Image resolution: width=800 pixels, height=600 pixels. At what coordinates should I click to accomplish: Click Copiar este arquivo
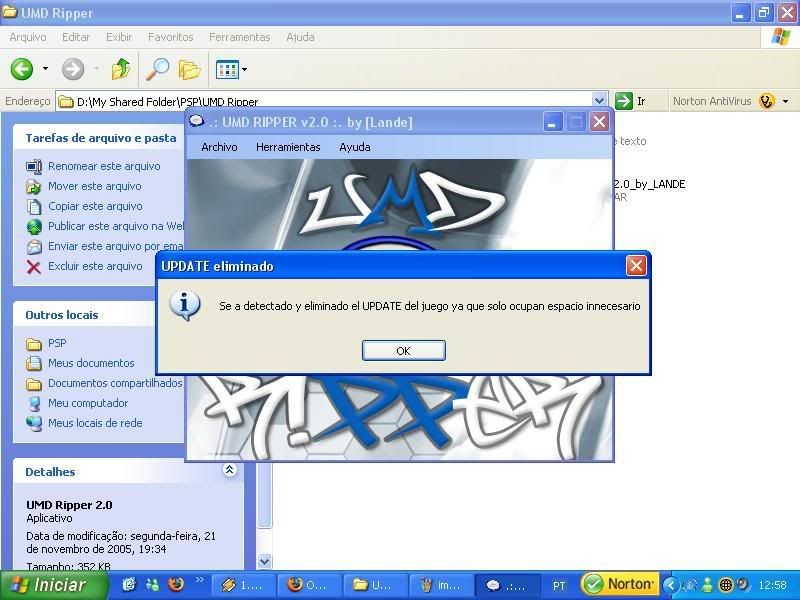pos(95,206)
